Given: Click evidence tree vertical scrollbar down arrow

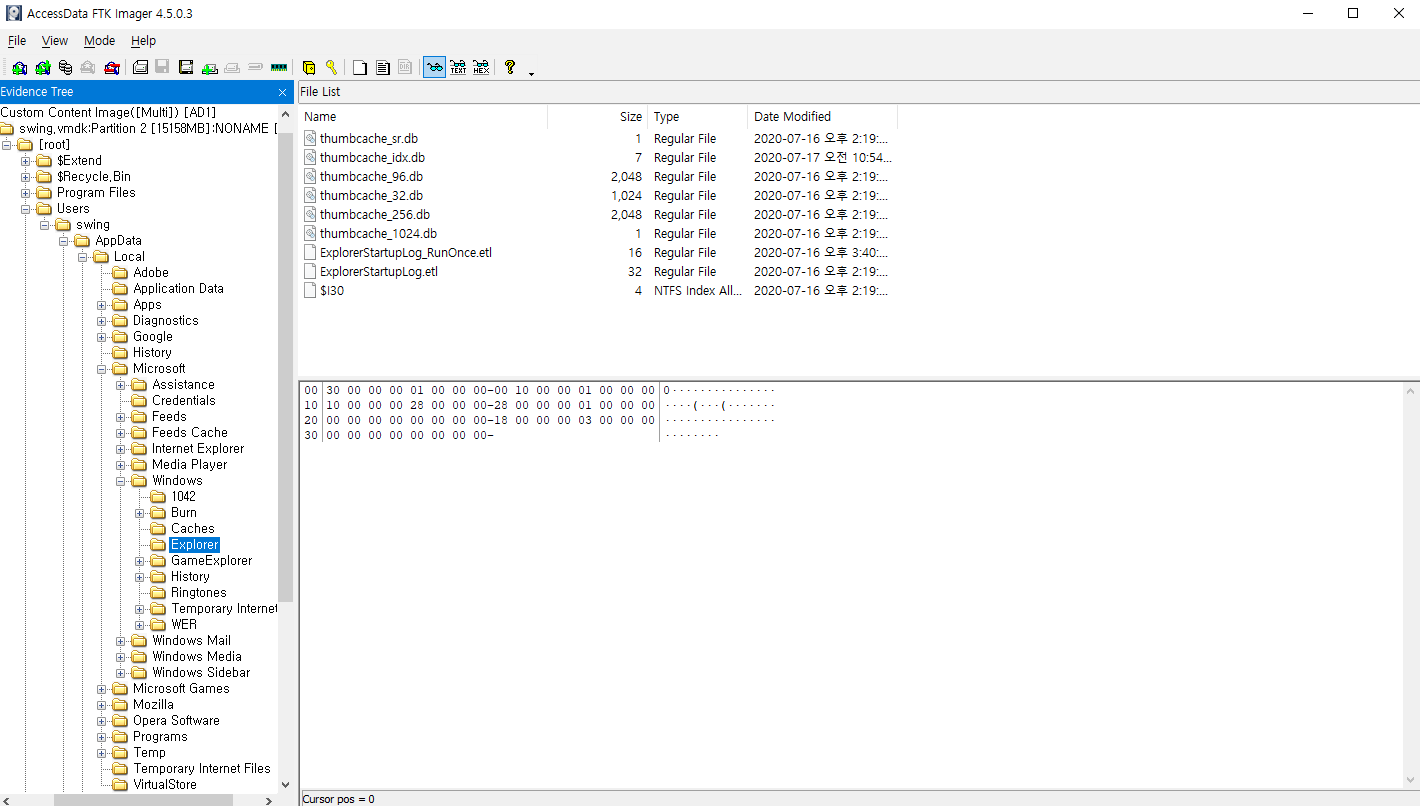Looking at the screenshot, I should pos(285,785).
